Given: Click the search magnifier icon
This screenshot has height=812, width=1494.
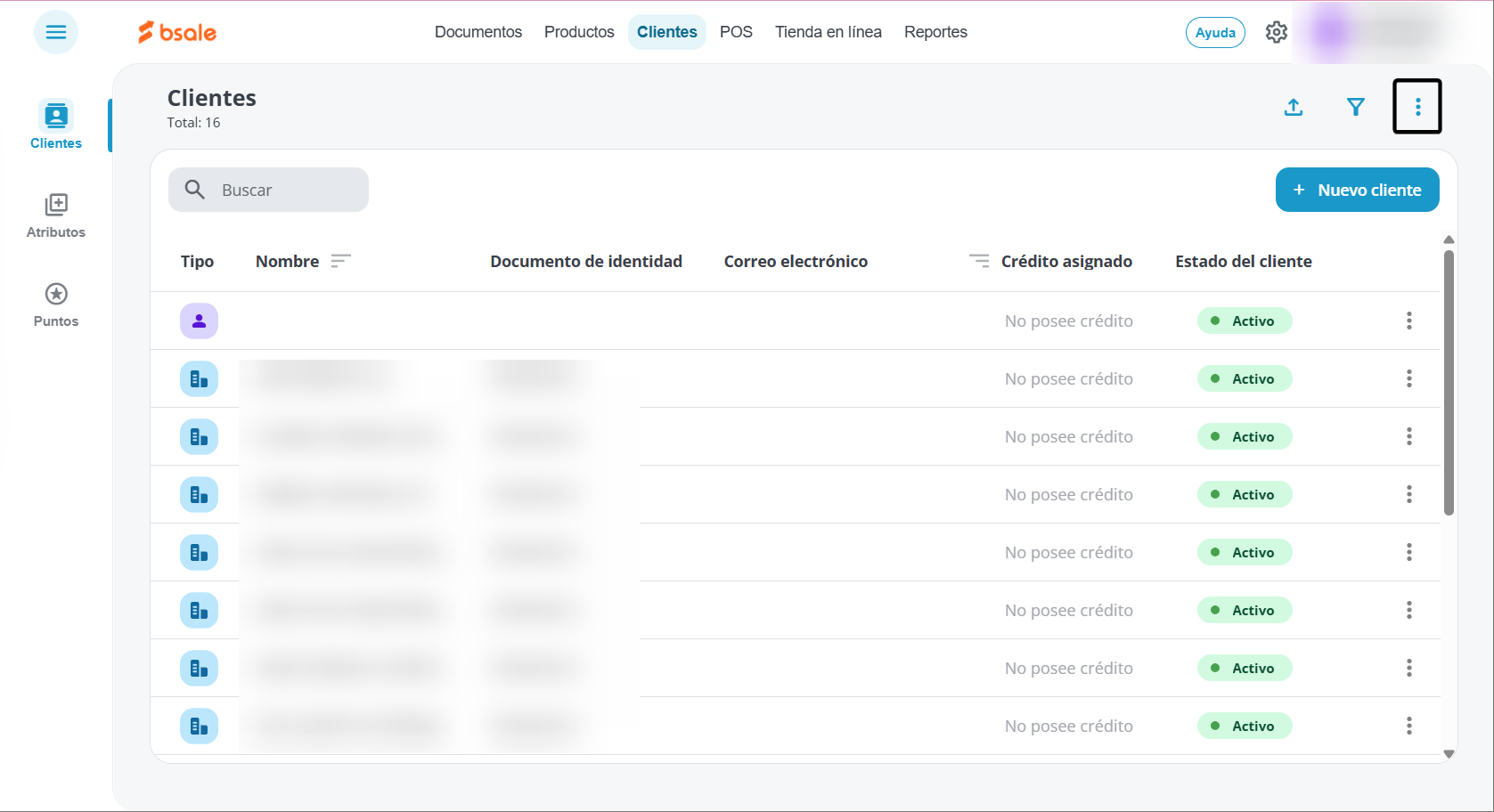Looking at the screenshot, I should [195, 190].
